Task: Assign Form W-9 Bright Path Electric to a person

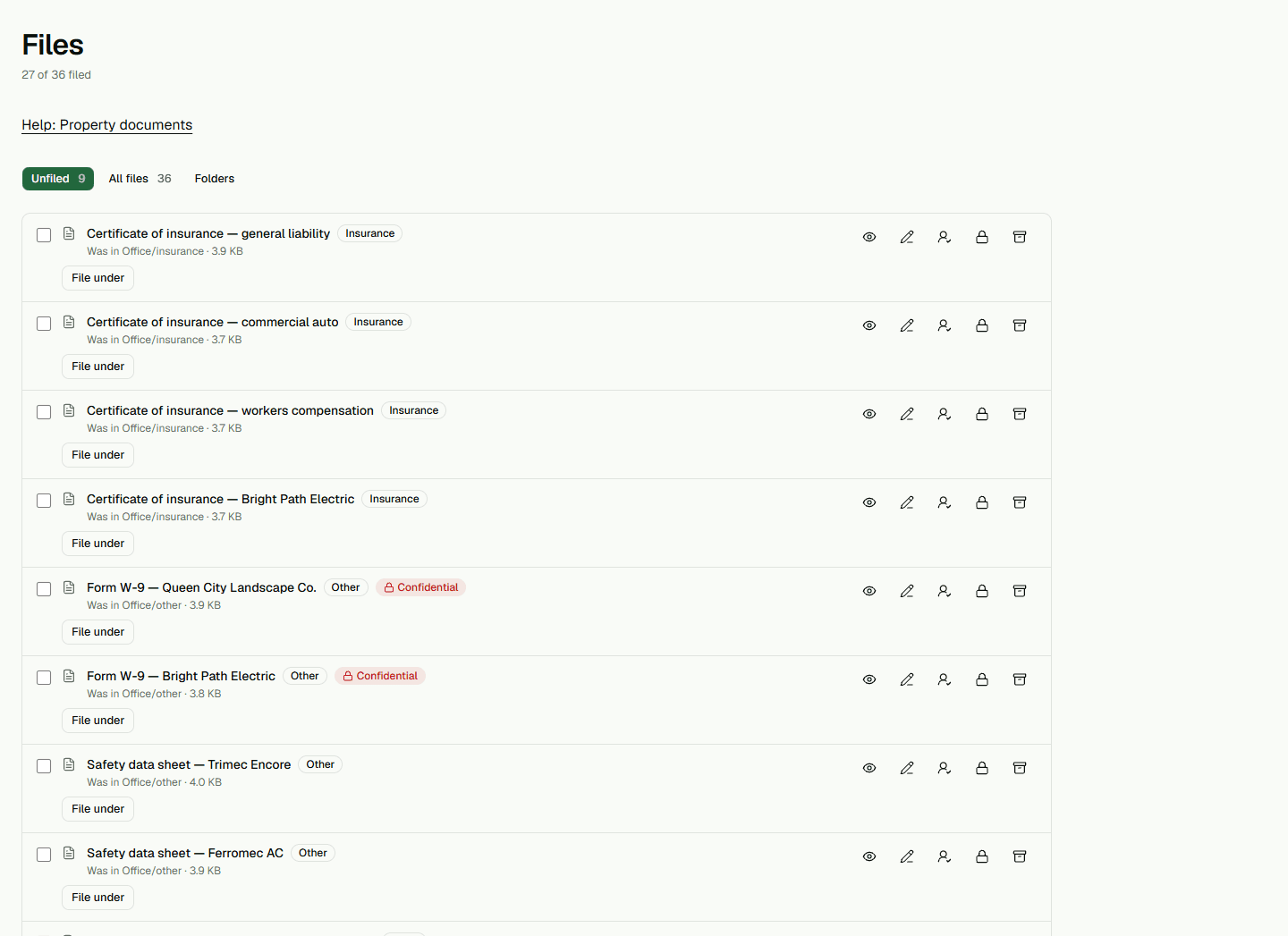Action: coord(945,679)
